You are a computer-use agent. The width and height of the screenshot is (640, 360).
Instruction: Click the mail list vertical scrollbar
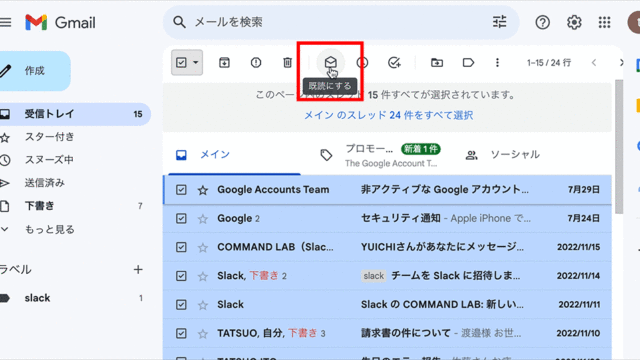click(x=619, y=147)
